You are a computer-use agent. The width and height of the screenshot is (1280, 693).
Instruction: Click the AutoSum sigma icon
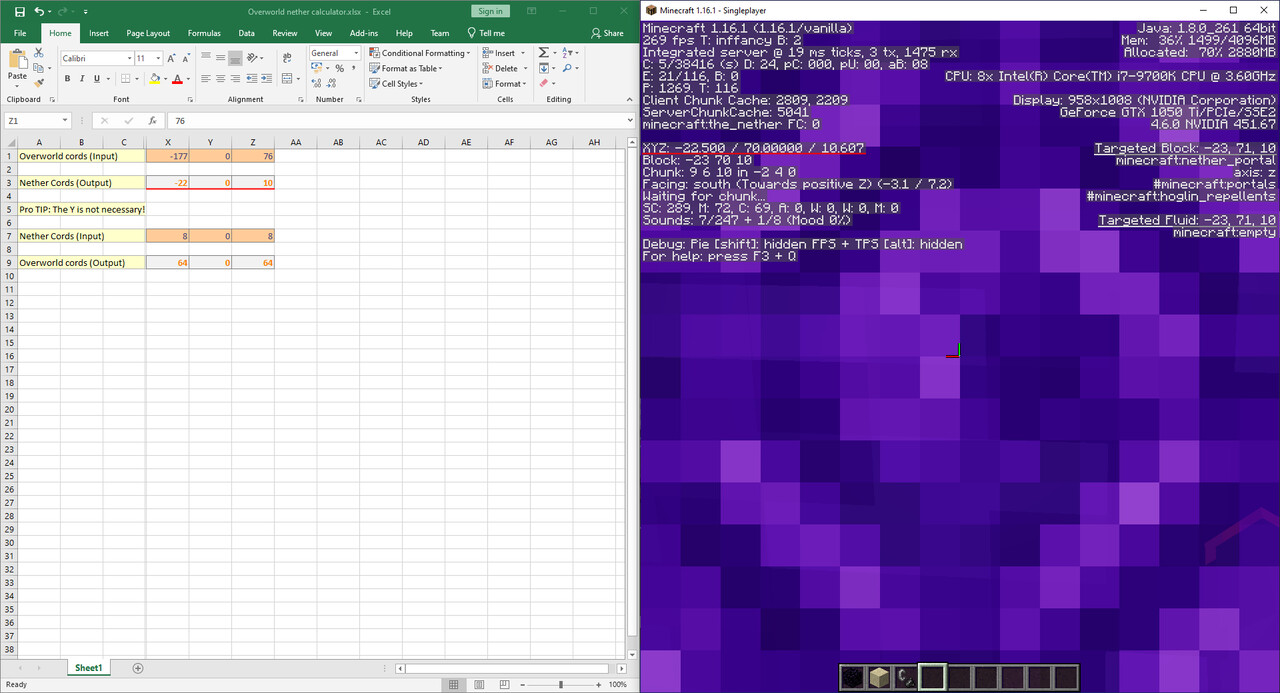[544, 52]
